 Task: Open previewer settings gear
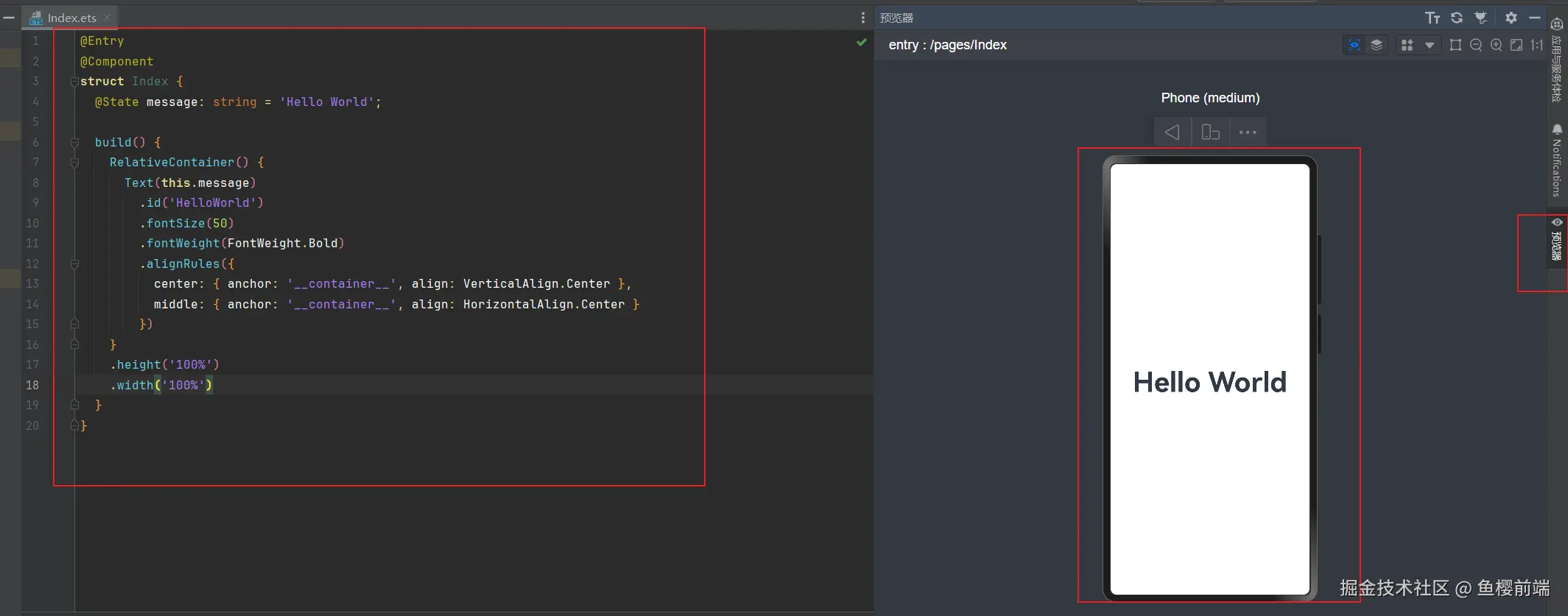[1511, 18]
